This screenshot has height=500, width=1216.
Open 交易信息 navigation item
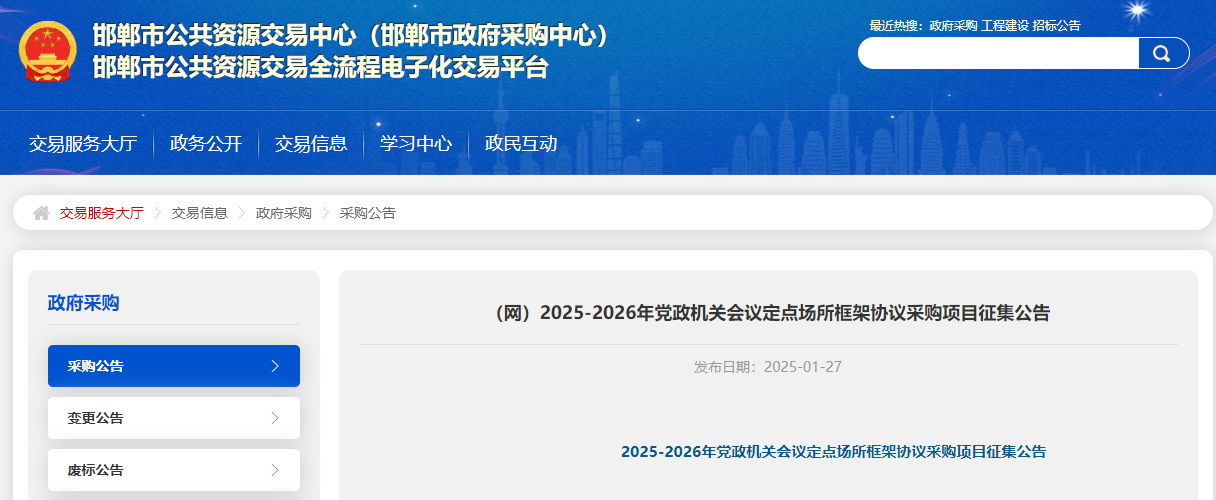(x=311, y=143)
